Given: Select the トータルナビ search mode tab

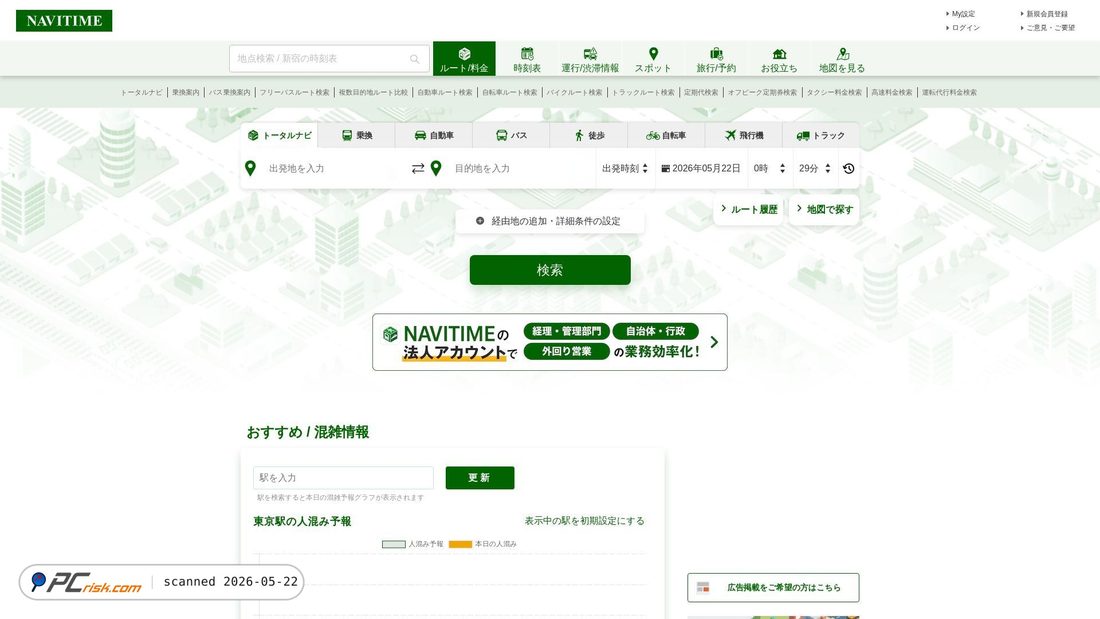Looking at the screenshot, I should click(x=279, y=135).
